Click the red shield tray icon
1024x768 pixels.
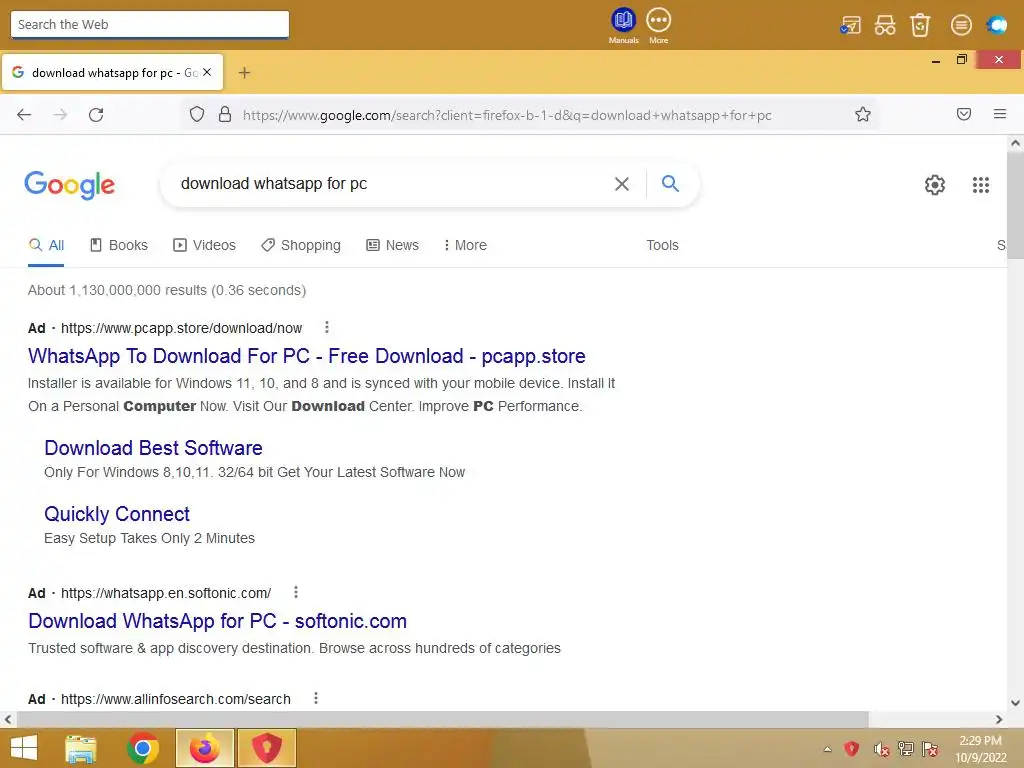pyautogui.click(x=852, y=749)
